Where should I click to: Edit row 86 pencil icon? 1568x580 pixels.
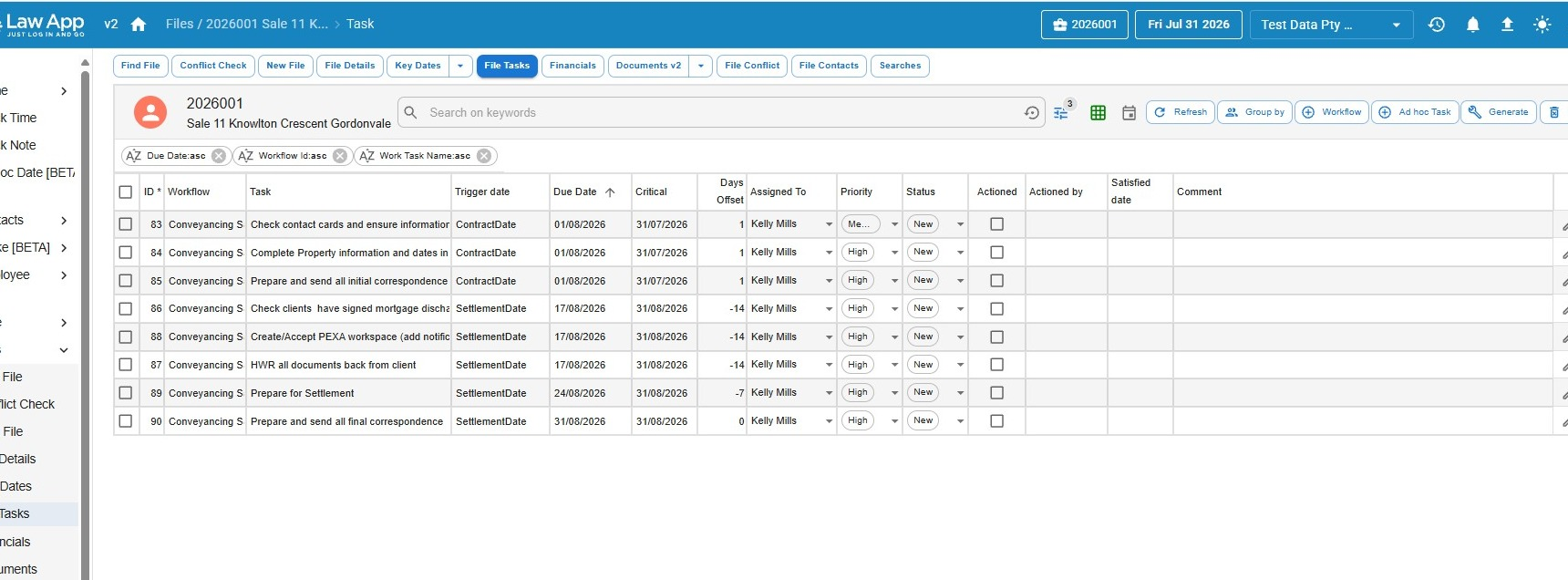click(x=1563, y=310)
